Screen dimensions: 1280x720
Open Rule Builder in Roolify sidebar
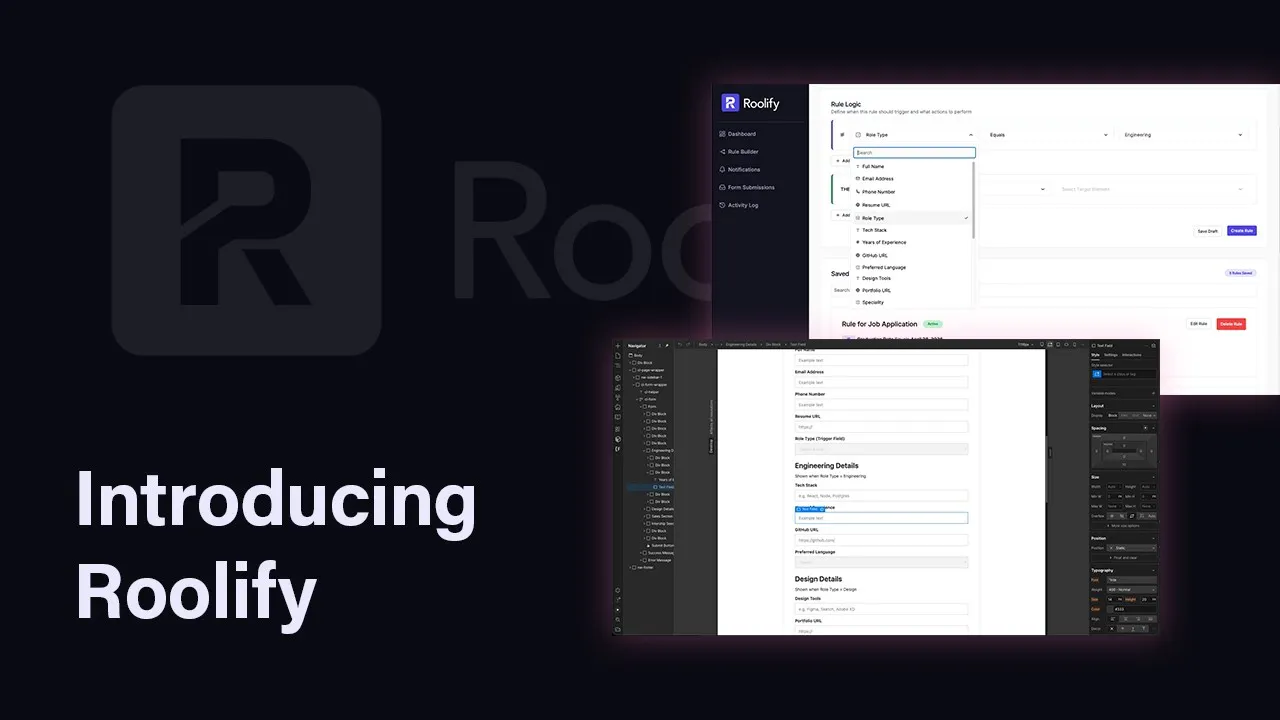tap(739, 152)
